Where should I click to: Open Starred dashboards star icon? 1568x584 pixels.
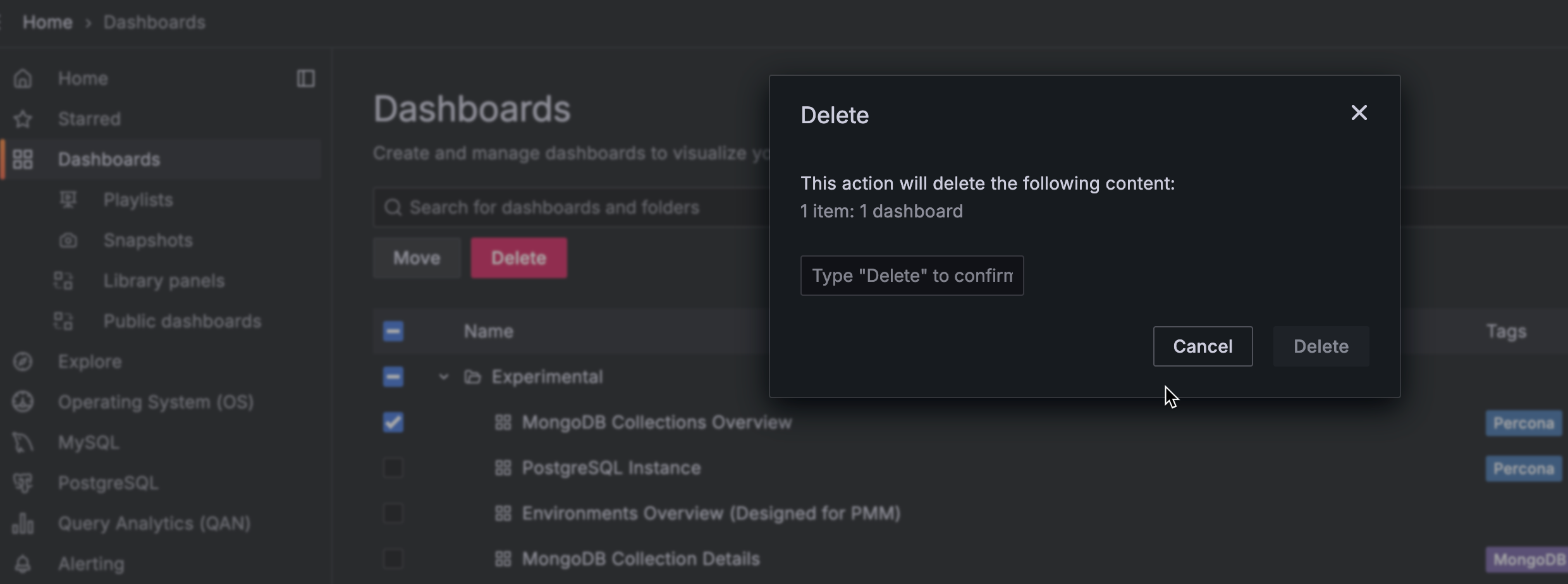pos(23,119)
